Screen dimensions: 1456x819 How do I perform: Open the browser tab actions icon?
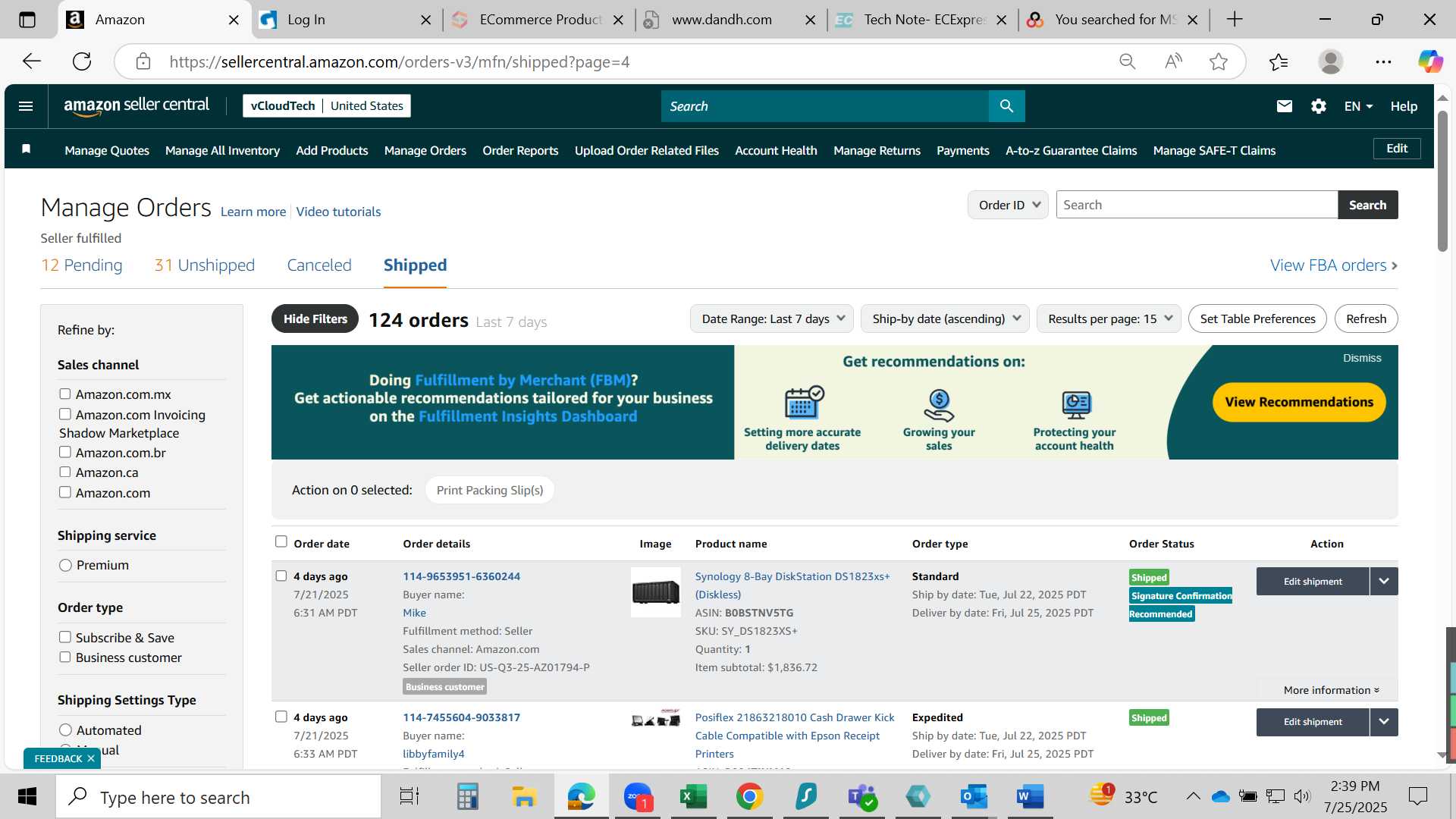(27, 20)
